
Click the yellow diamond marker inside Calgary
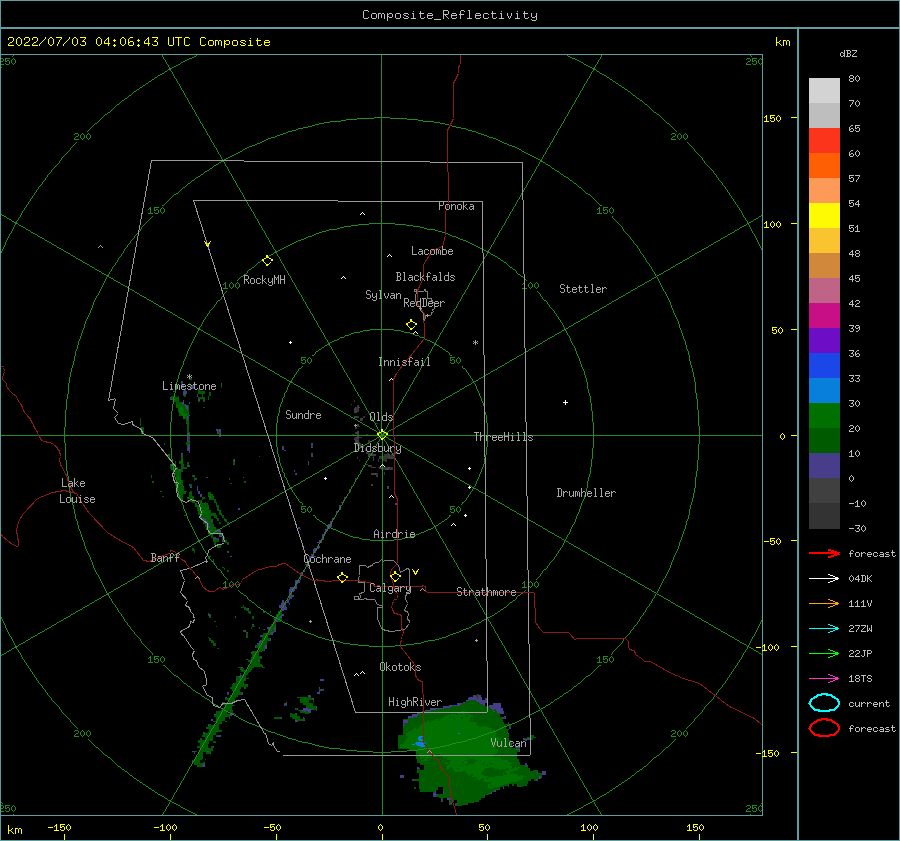pyautogui.click(x=395, y=576)
